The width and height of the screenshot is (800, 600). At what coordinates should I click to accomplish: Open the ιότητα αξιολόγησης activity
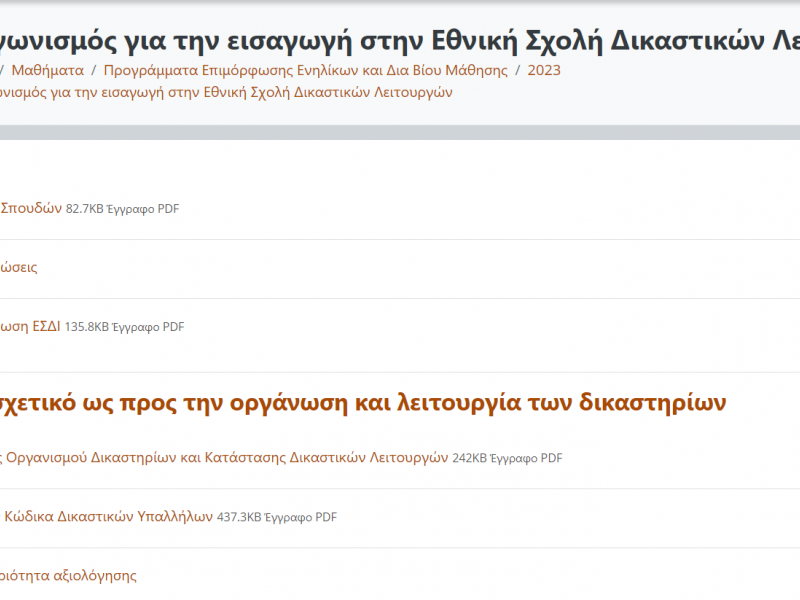coord(70,574)
